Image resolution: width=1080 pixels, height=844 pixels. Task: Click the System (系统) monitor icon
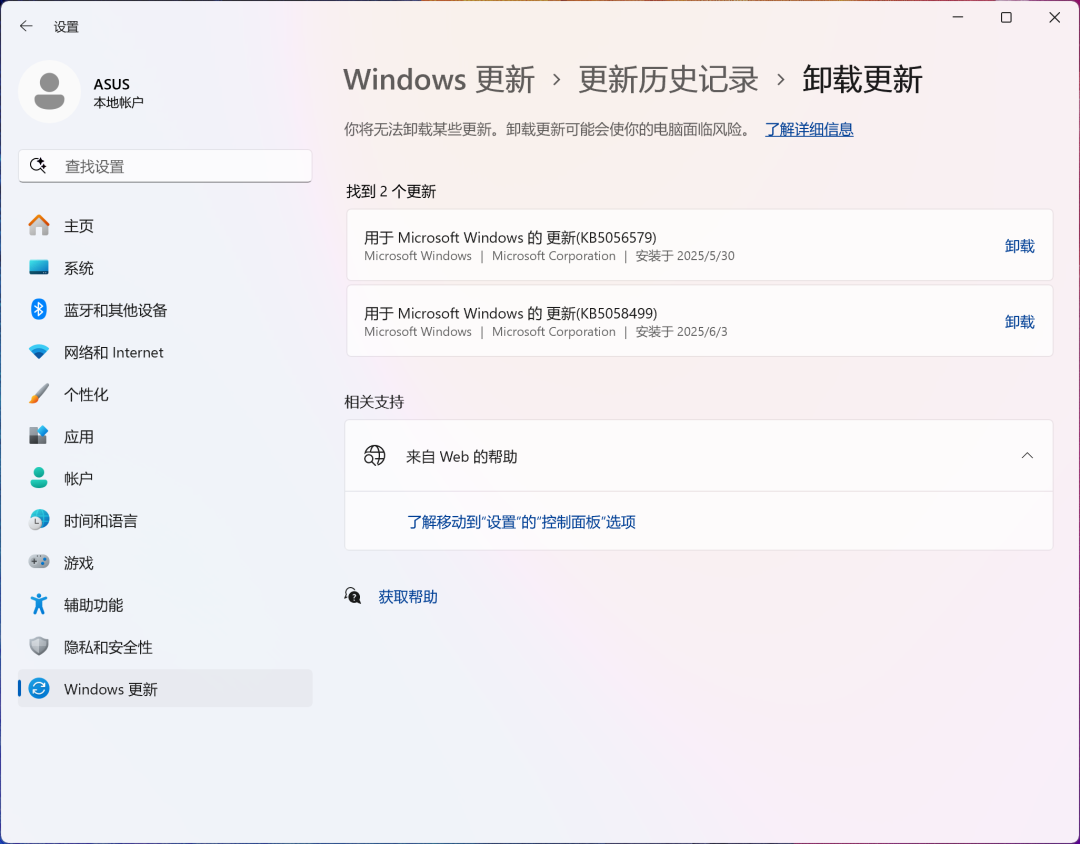pyautogui.click(x=39, y=267)
